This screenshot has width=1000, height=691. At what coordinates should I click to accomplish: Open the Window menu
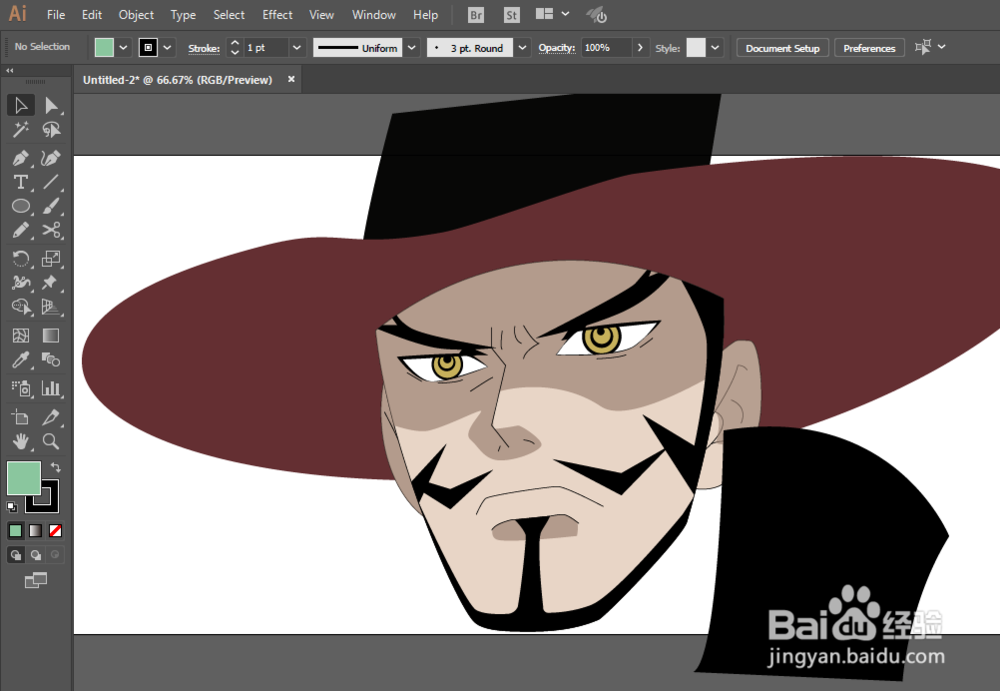coord(374,15)
